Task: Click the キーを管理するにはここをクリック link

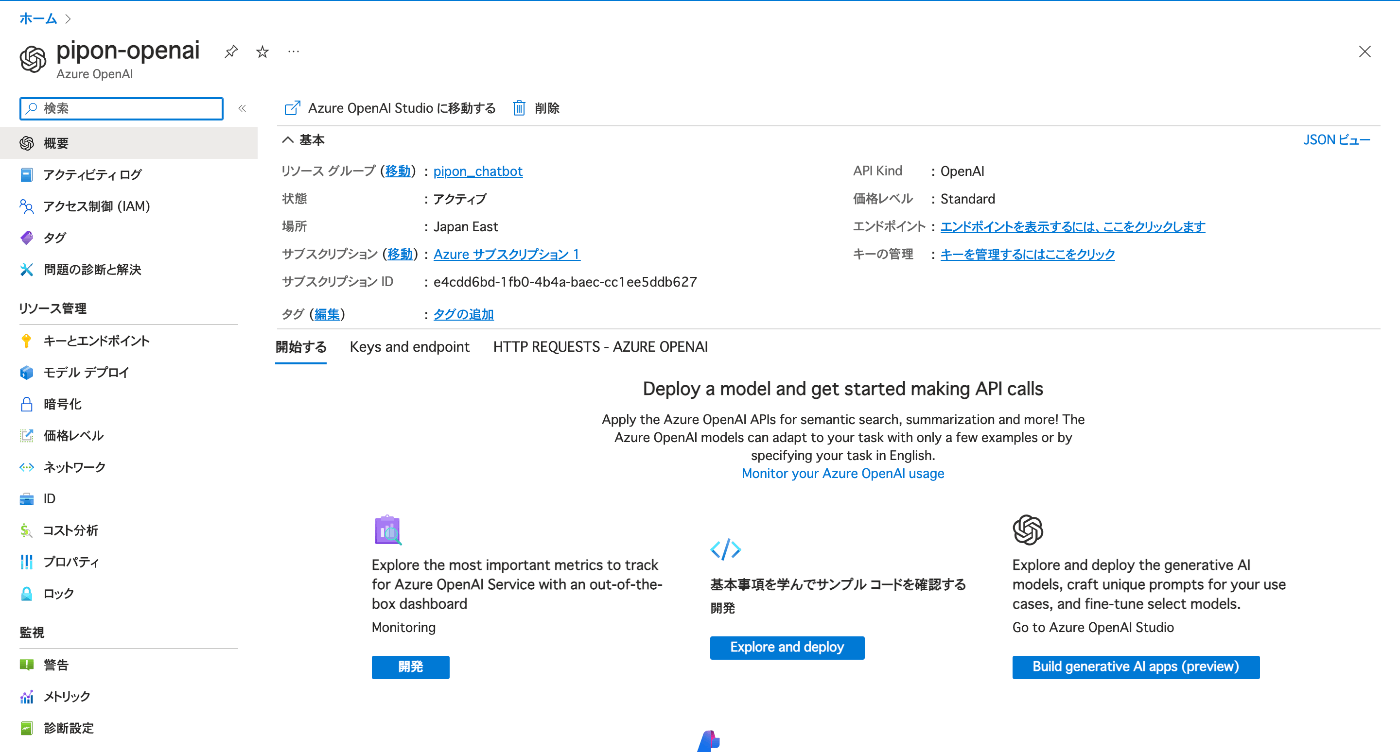Action: (1028, 254)
